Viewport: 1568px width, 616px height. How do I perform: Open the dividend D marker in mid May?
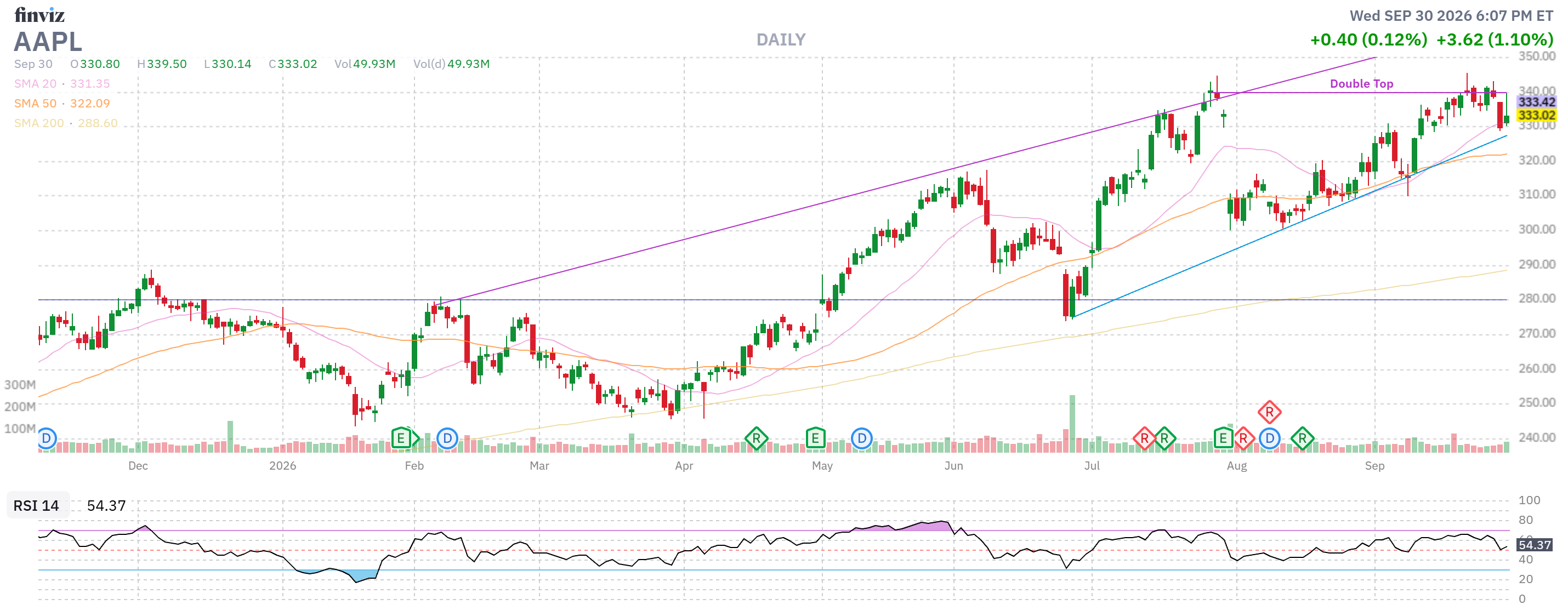click(x=861, y=438)
